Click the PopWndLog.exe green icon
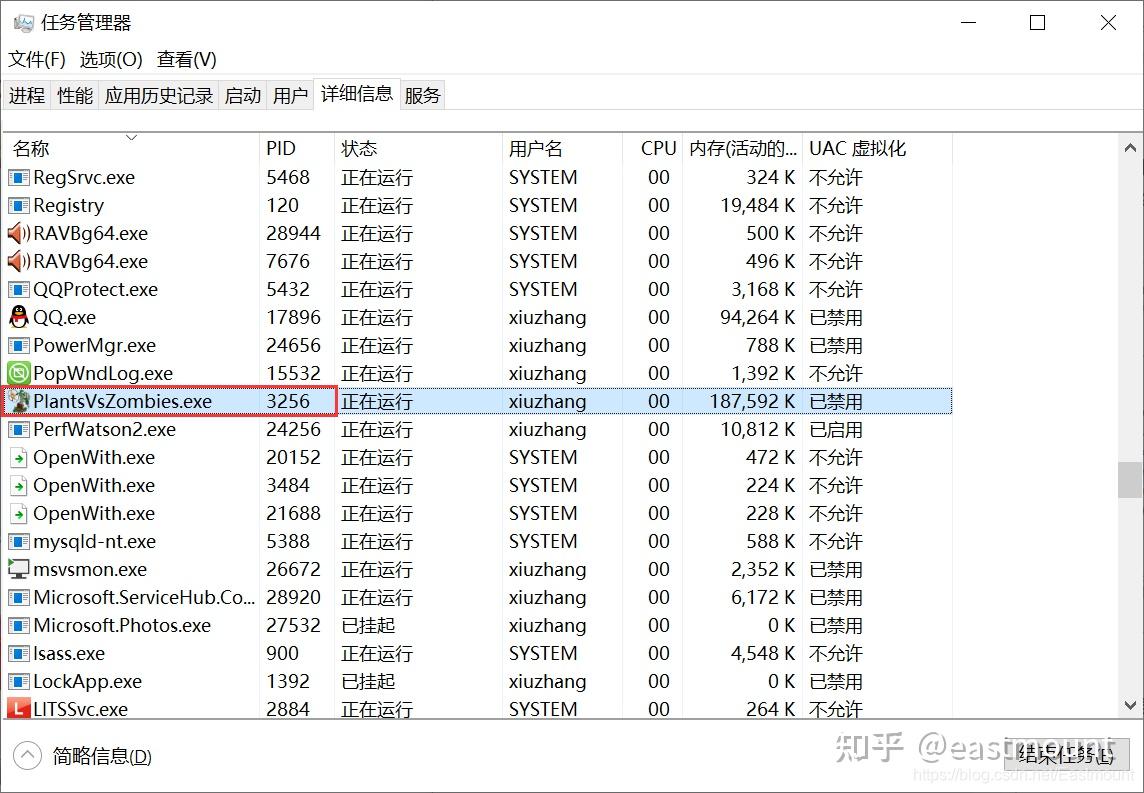This screenshot has width=1144, height=793. point(18,373)
